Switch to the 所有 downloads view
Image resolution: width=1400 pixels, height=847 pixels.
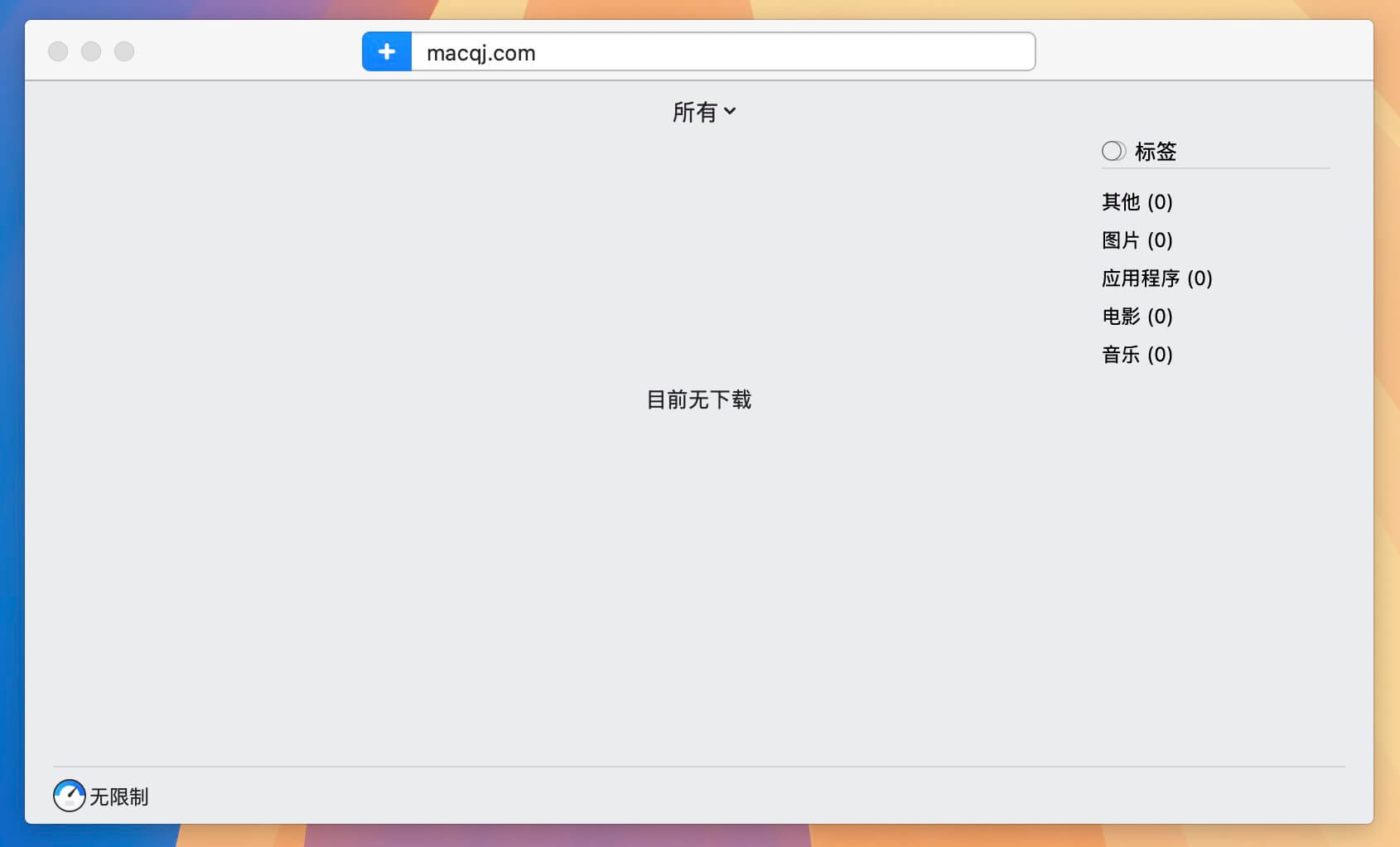(x=696, y=111)
